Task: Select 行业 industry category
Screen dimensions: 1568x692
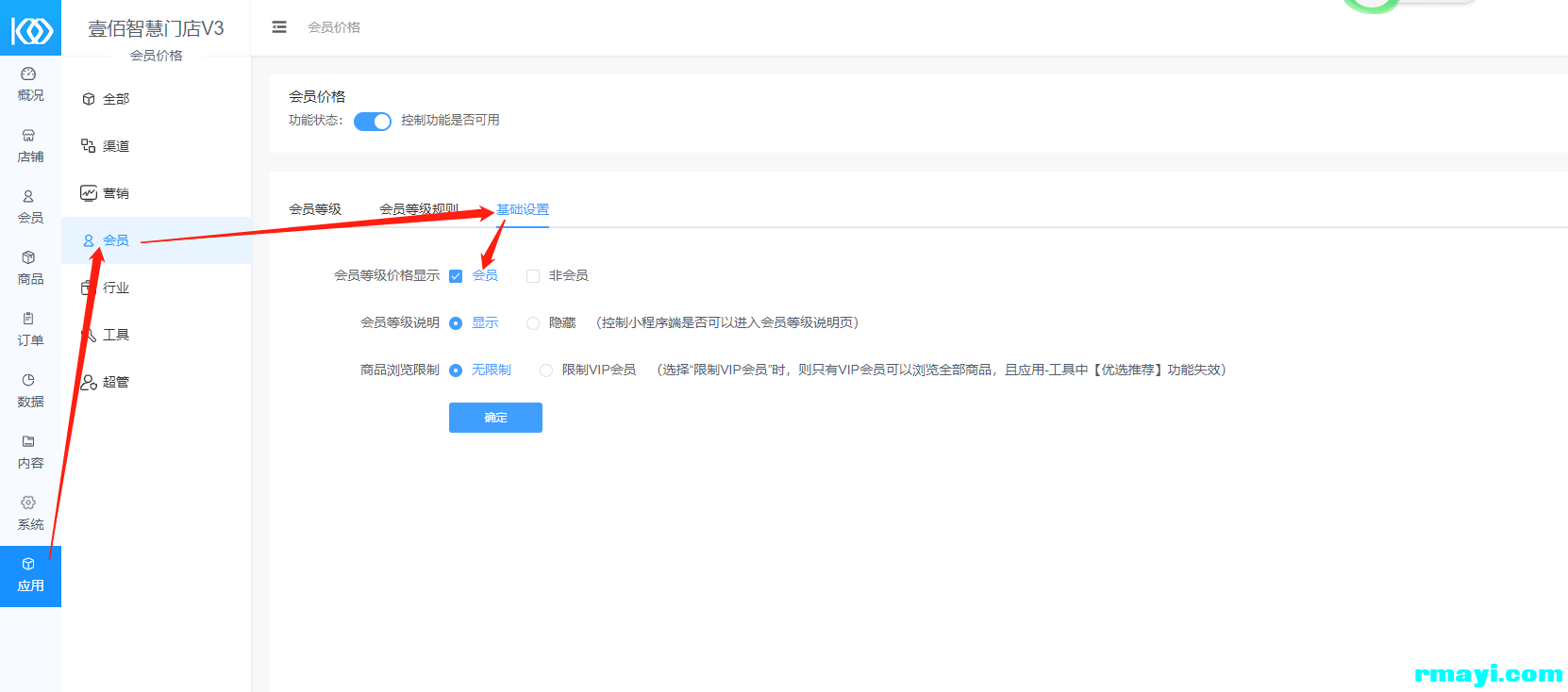Action: pyautogui.click(x=156, y=288)
